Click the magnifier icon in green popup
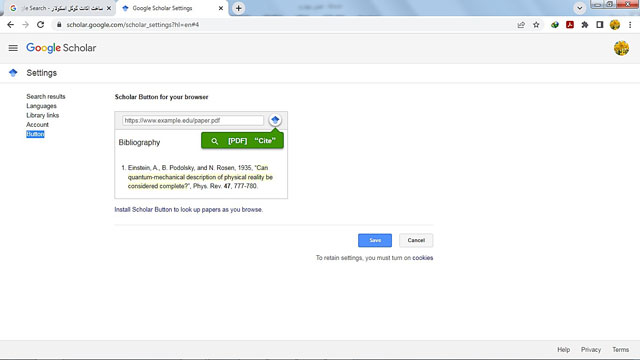Image resolution: width=640 pixels, height=360 pixels. pos(214,141)
